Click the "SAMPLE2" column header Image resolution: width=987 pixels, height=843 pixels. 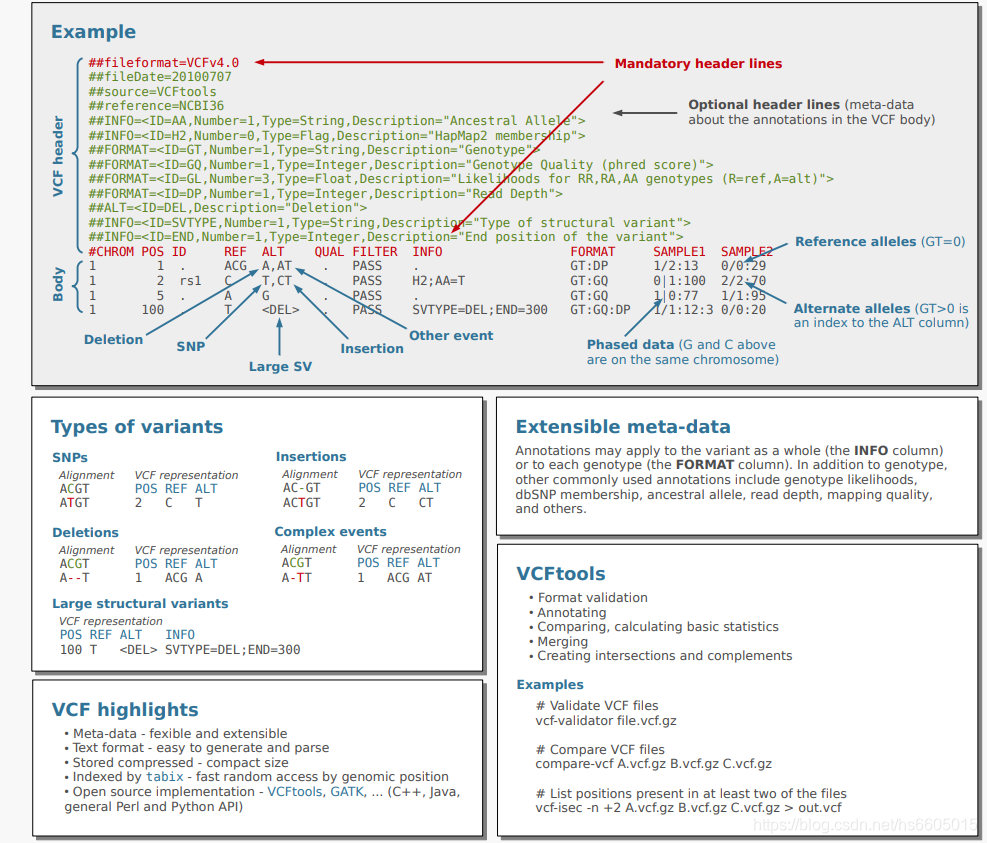[x=747, y=252]
